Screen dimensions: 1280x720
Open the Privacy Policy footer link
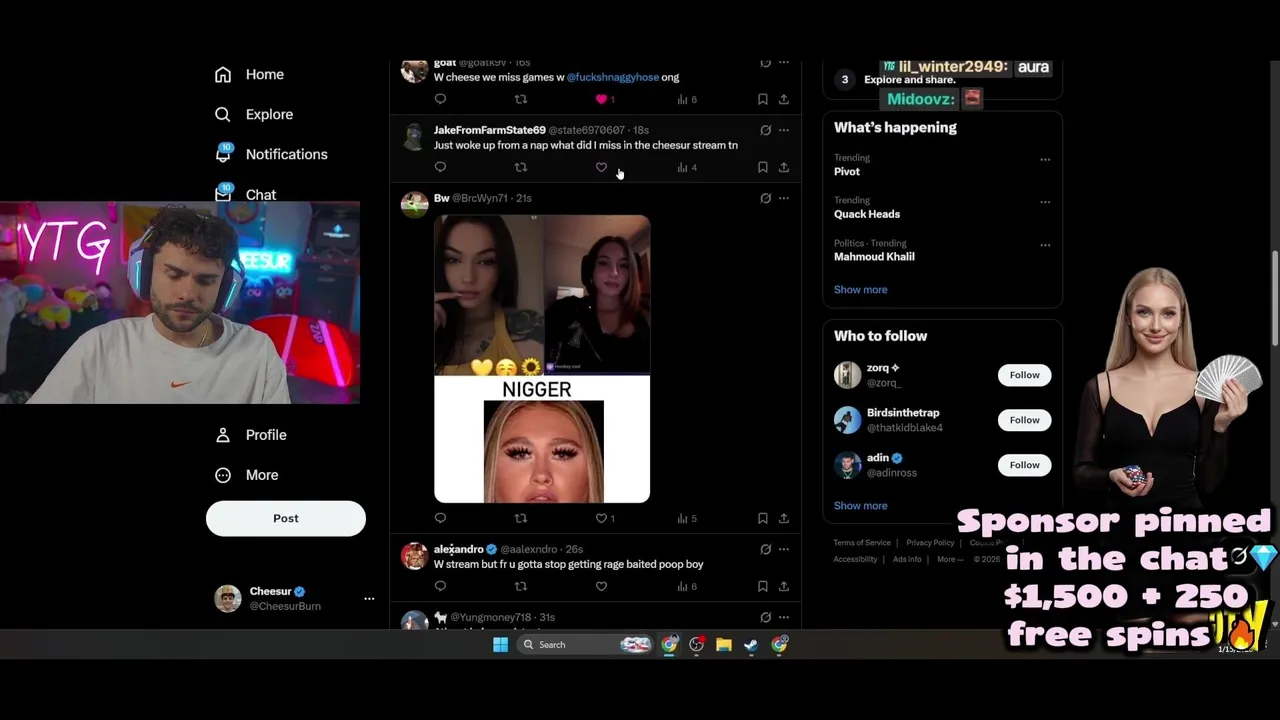click(x=931, y=543)
